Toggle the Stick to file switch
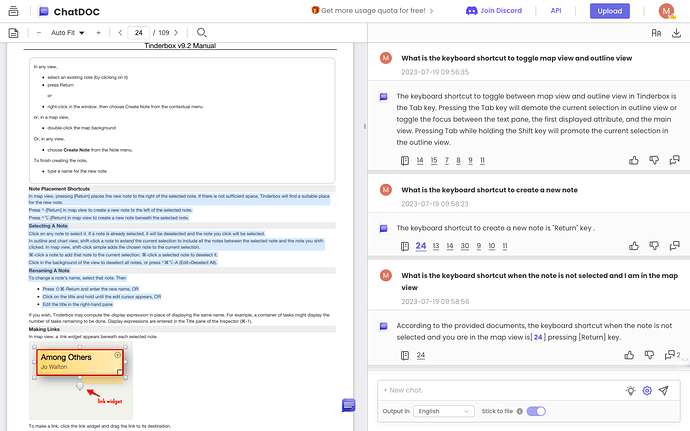Screen dimensions: 690x431 [x=536, y=411]
